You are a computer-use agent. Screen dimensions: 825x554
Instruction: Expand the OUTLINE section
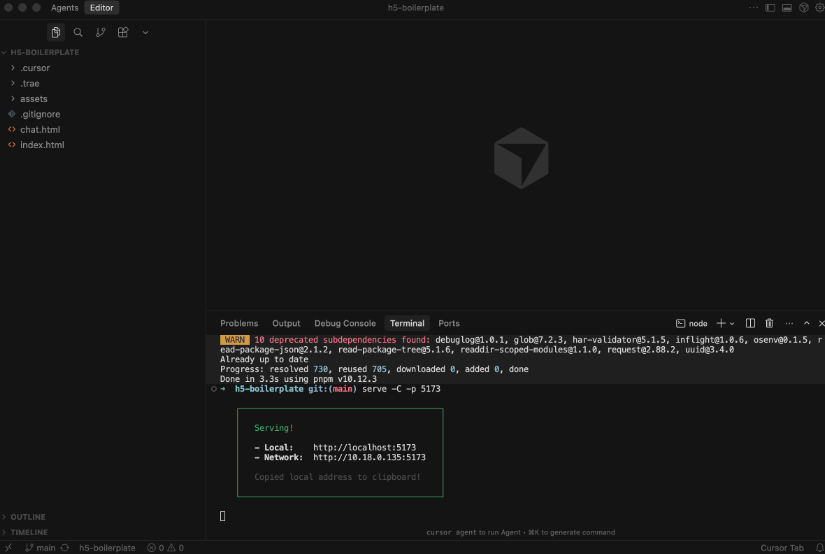(27, 517)
